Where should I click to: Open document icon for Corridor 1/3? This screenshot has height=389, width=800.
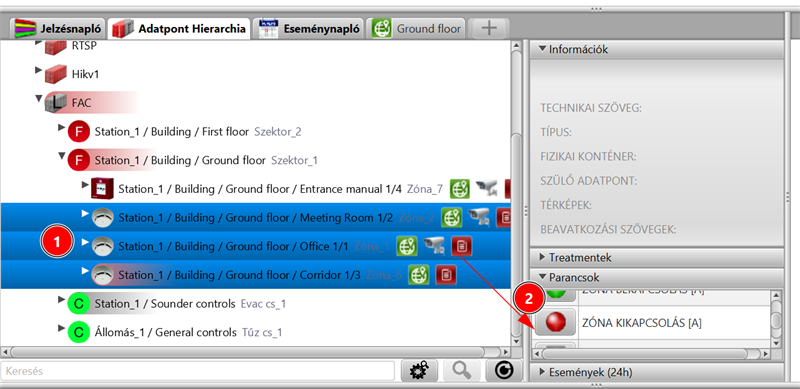coord(446,275)
